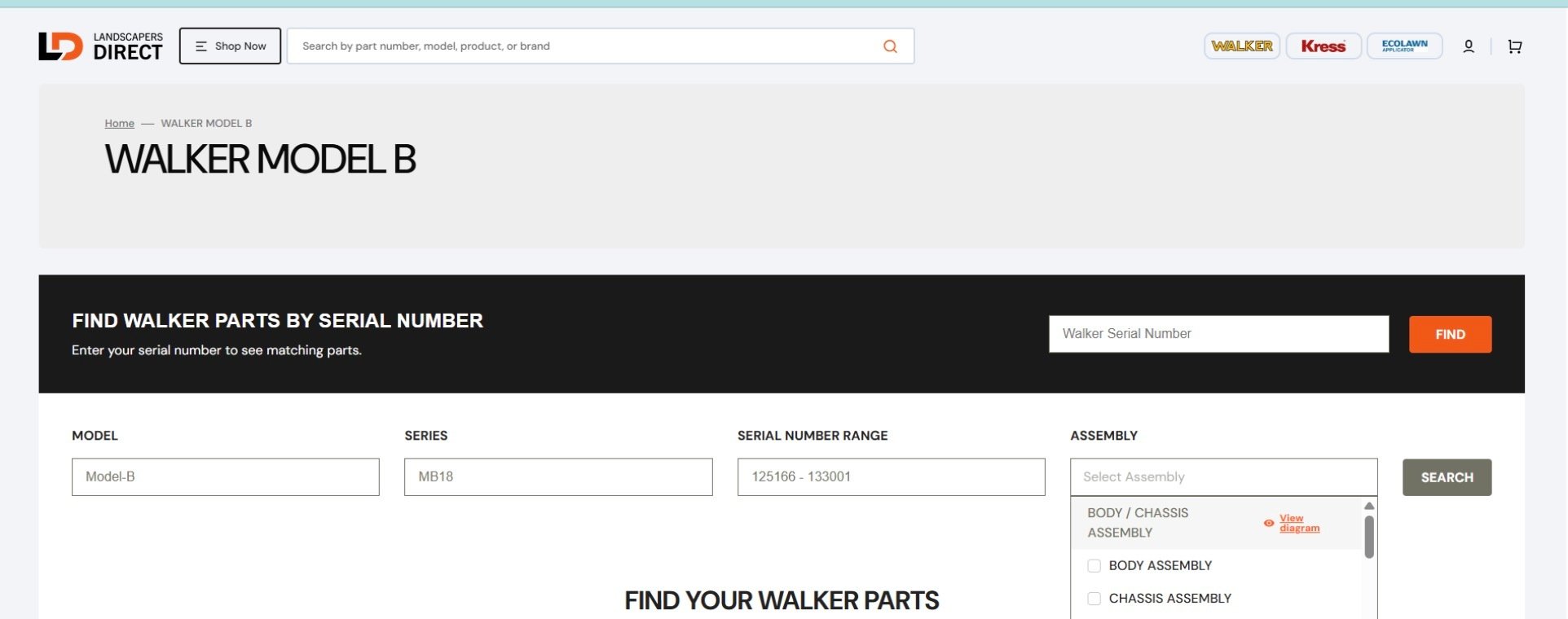Click the magnifier search icon
Viewport: 1568px width, 619px height.
click(x=890, y=46)
